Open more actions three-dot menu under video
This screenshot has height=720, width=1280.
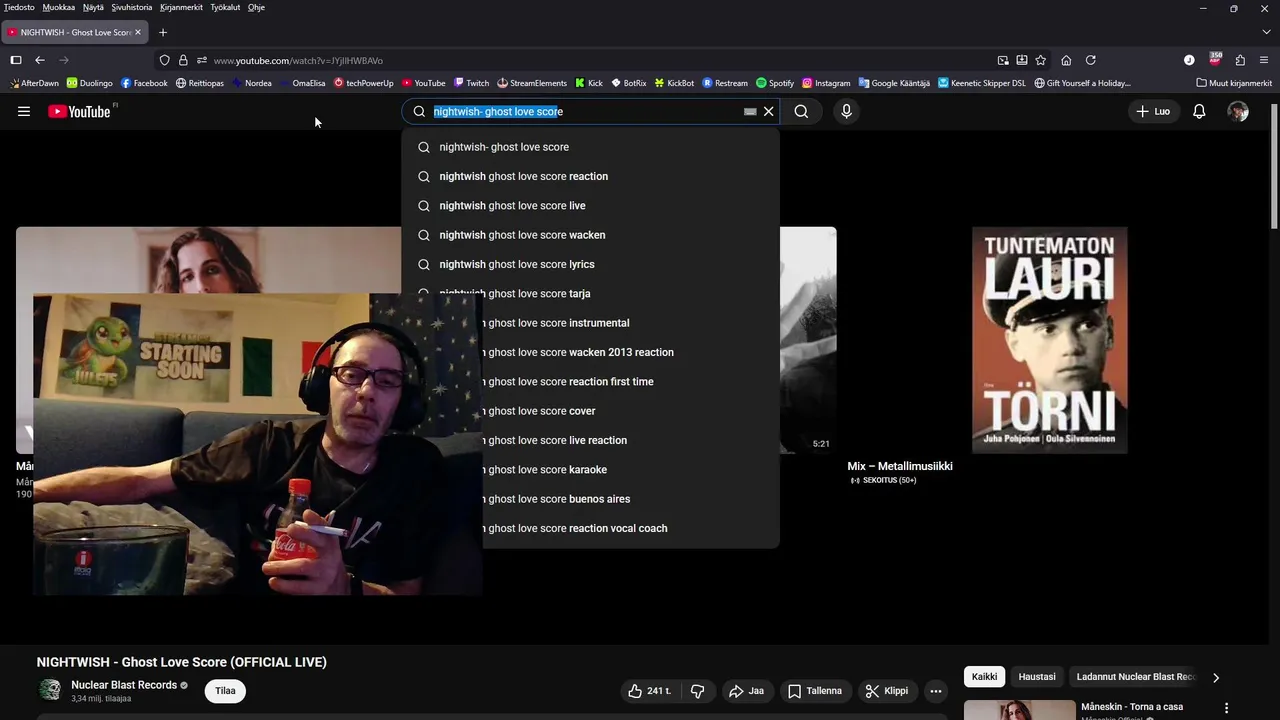pos(936,691)
